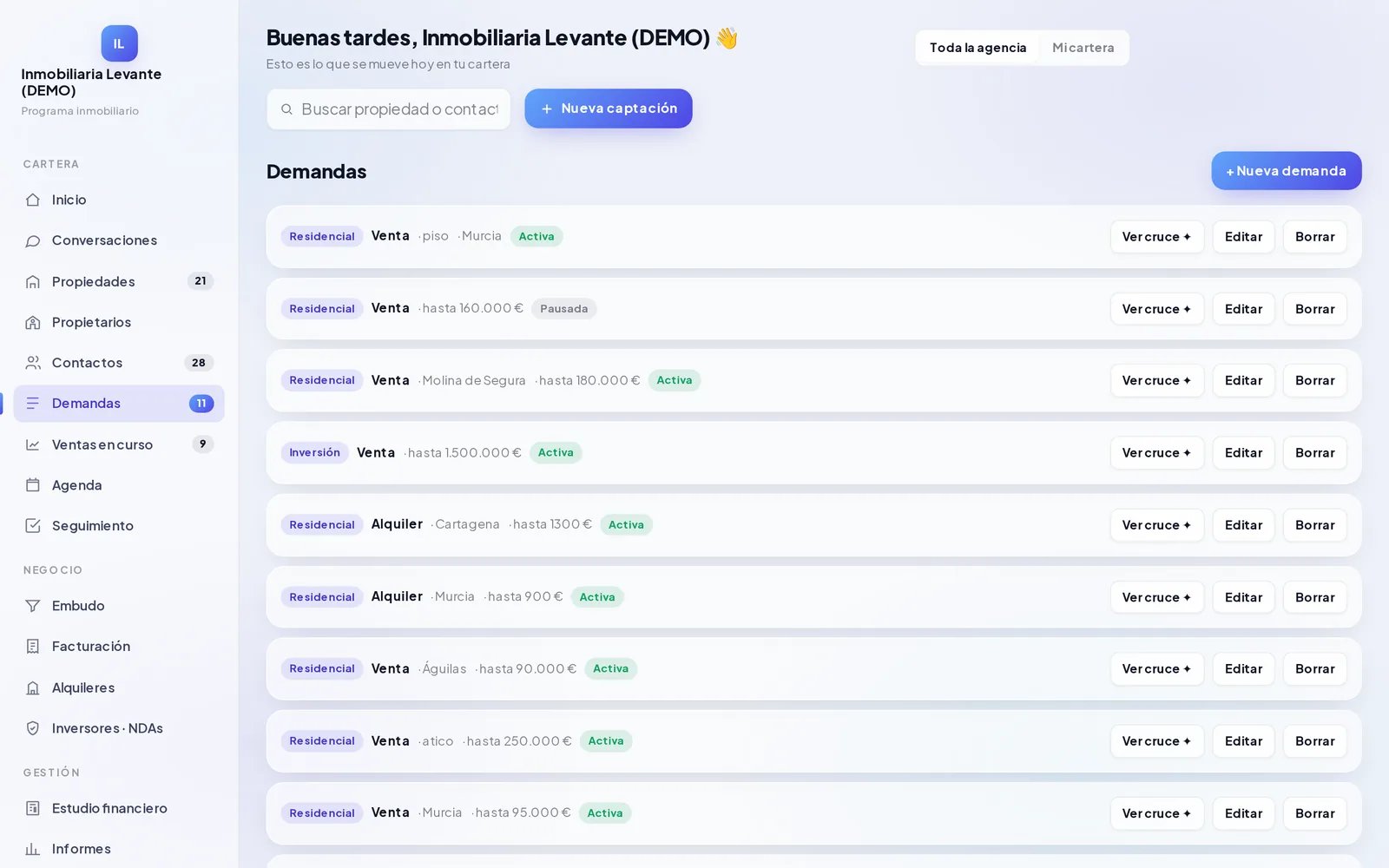The width and height of the screenshot is (1389, 868).
Task: Open Contactos page
Action: click(119, 363)
